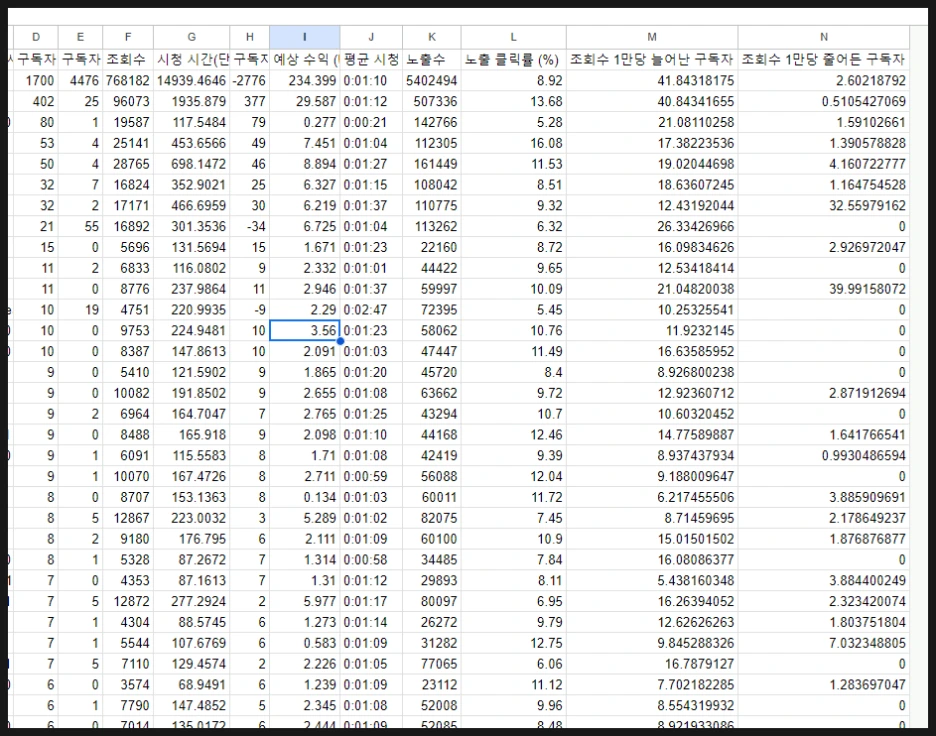Select cell with value 26.33426966

(652, 226)
